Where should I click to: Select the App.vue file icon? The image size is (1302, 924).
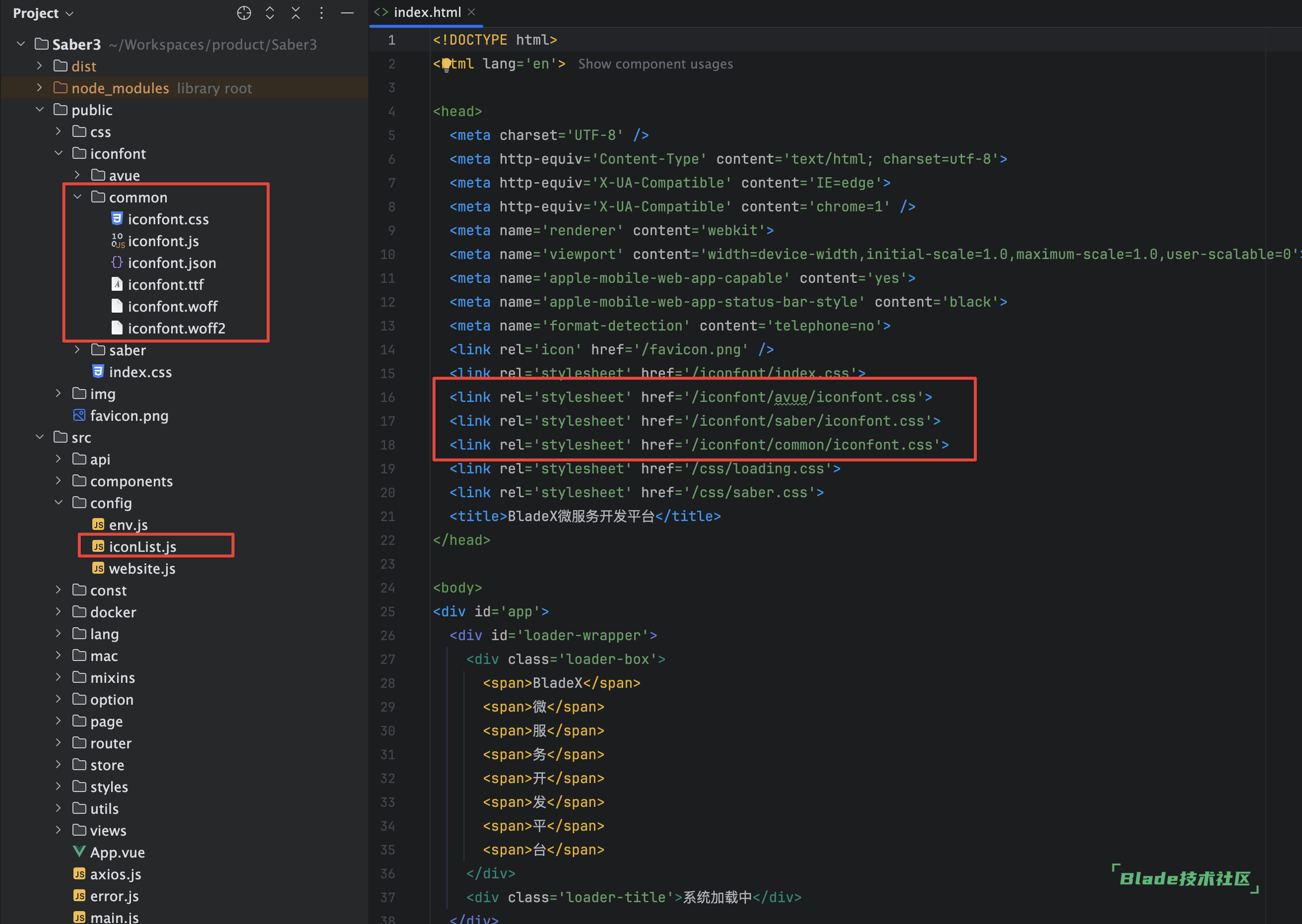pos(79,852)
